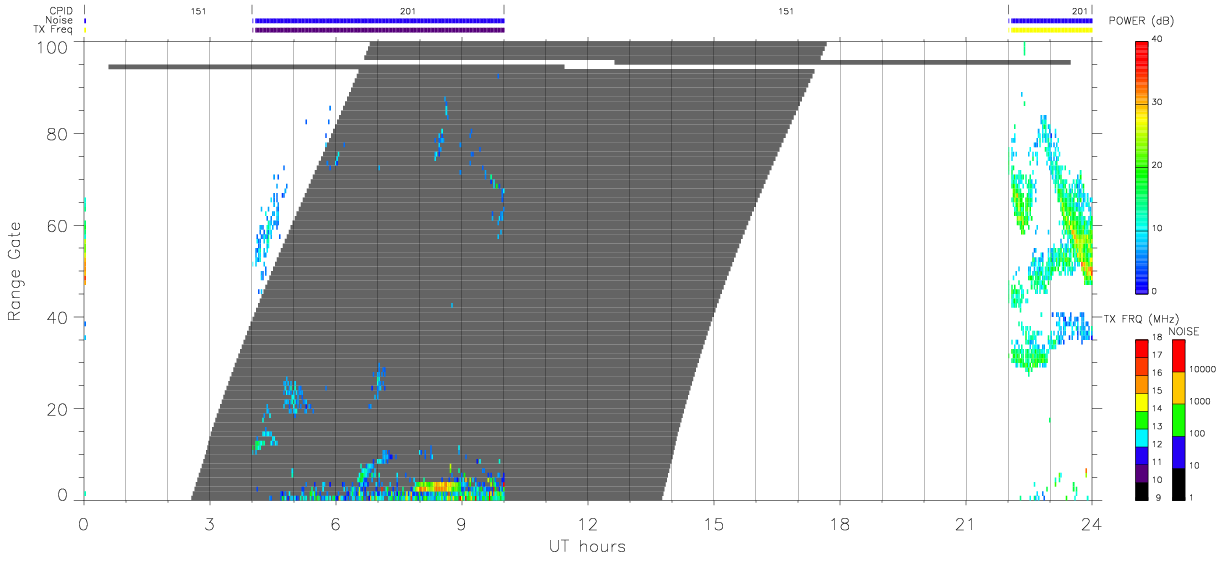1228x567 pixels.
Task: Click the 13 label on TX FRQ legend
Action: coord(1157,427)
